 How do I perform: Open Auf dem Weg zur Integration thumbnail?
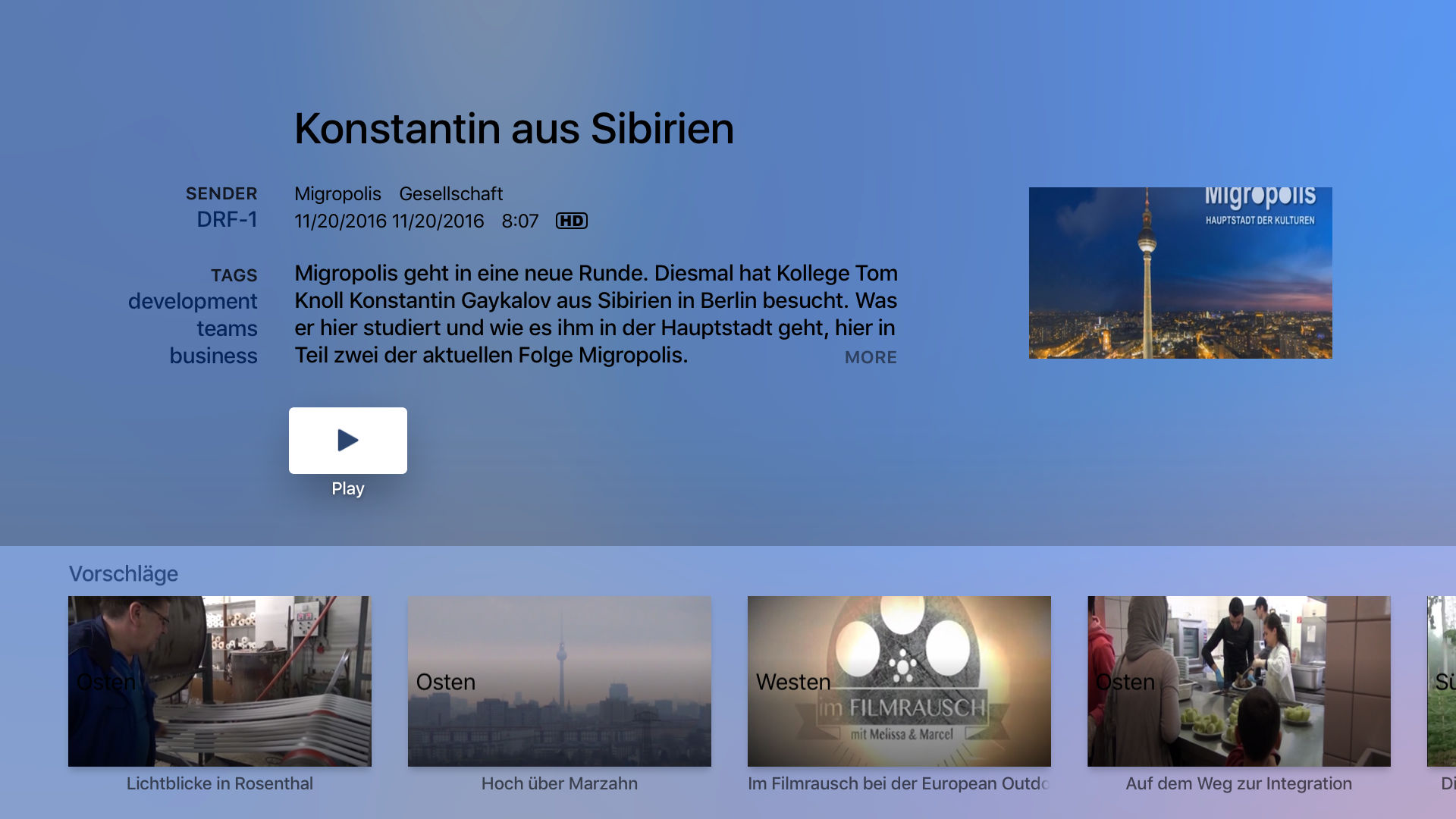1239,681
